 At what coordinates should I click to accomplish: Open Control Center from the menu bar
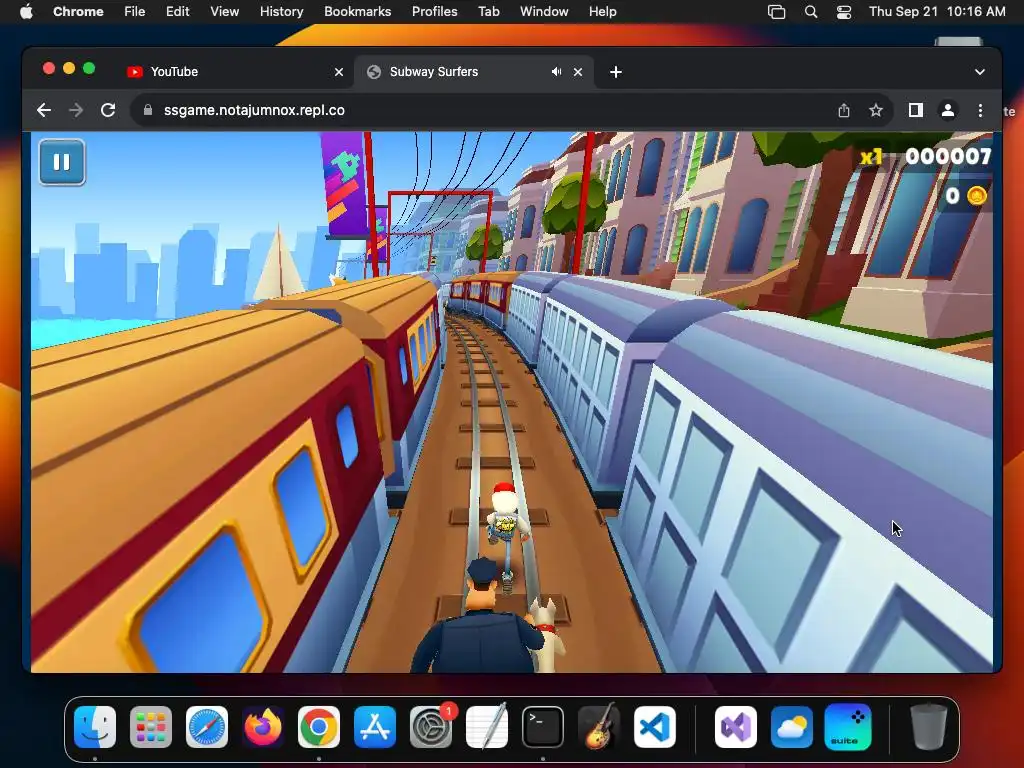pos(844,11)
